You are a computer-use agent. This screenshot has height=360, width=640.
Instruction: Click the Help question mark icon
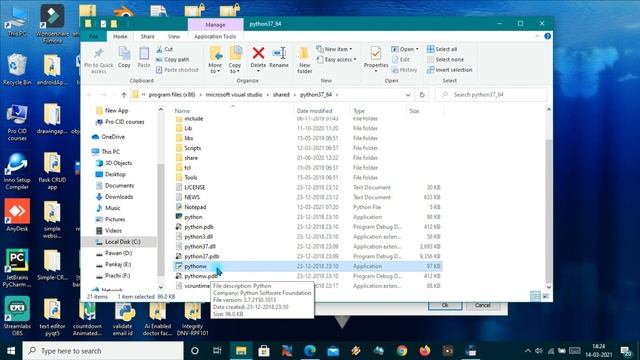pos(547,36)
